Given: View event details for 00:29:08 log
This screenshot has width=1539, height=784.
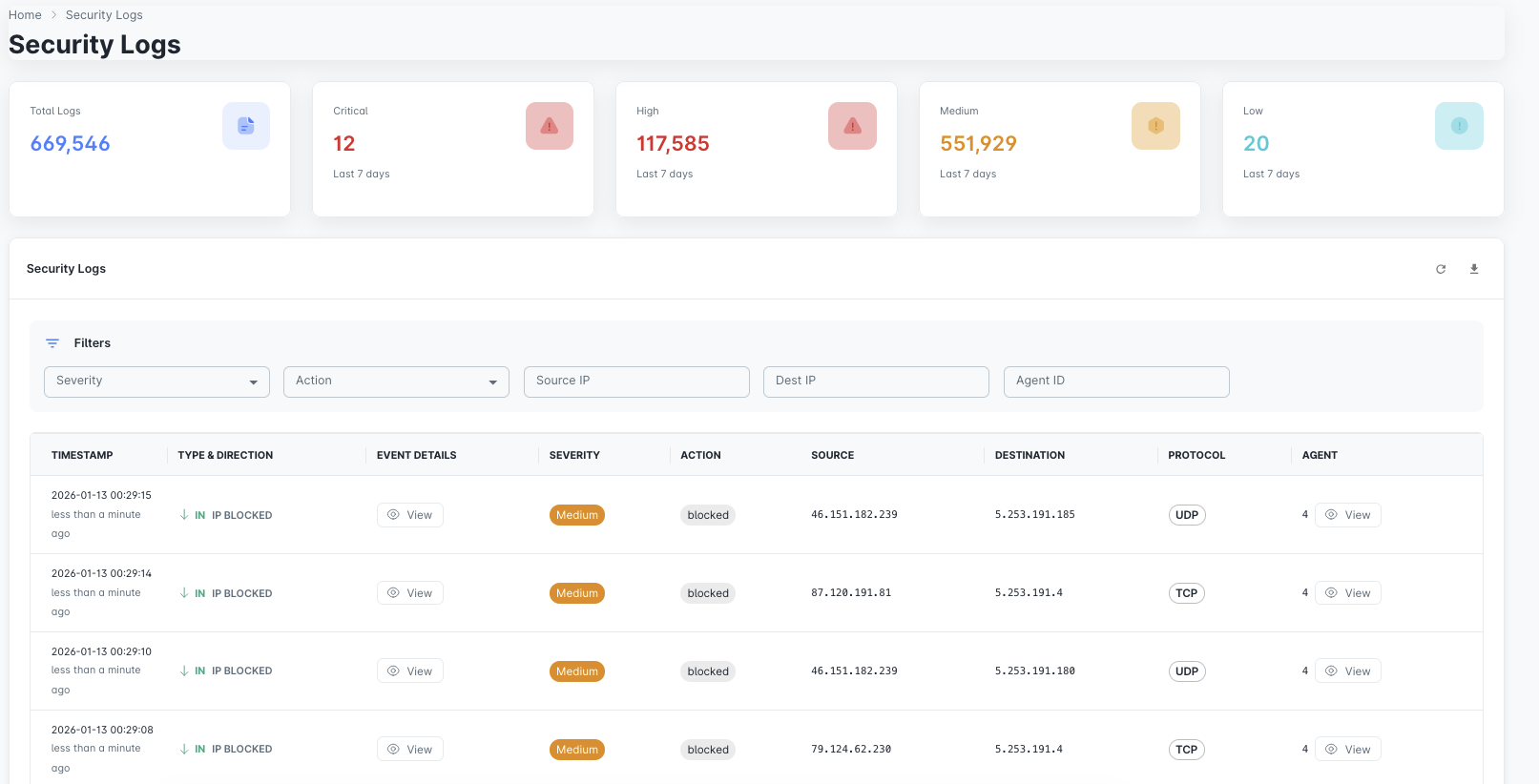Looking at the screenshot, I should pos(410,750).
